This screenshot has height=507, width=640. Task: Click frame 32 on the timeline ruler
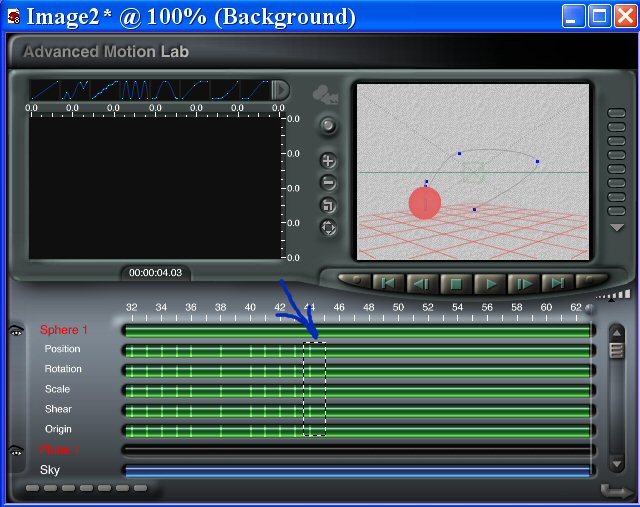[131, 307]
